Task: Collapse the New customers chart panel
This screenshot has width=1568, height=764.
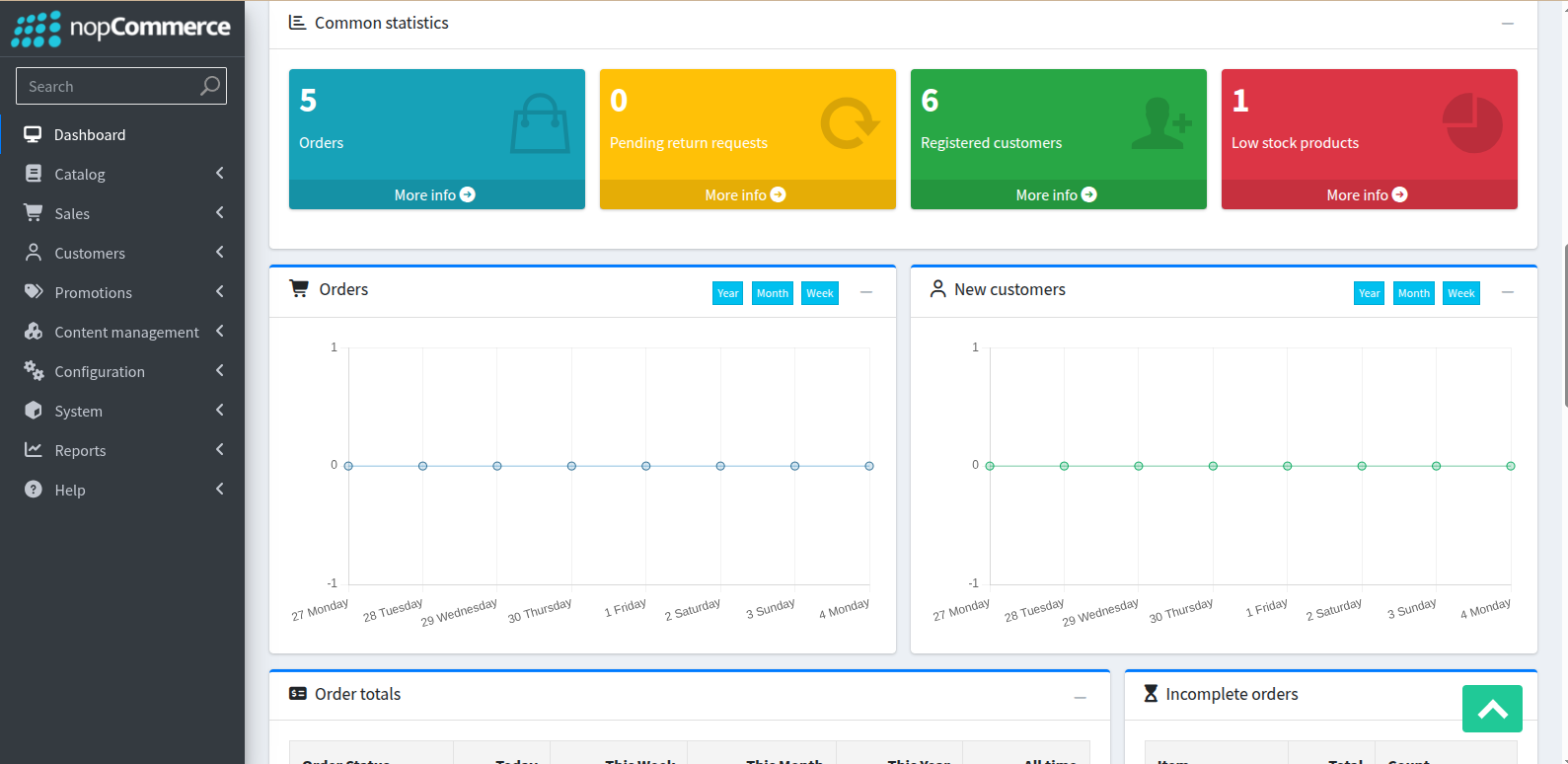Action: click(1508, 292)
